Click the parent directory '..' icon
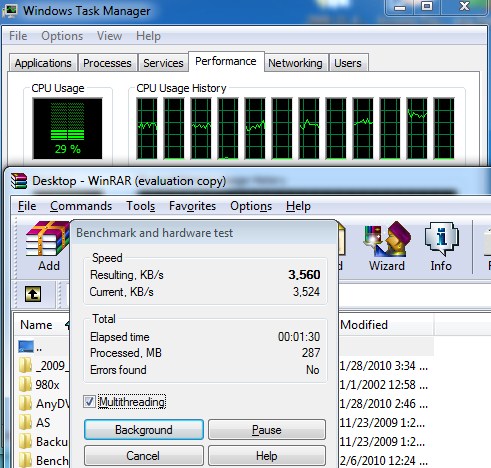Viewport: 491px width, 468px height. [x=26, y=347]
